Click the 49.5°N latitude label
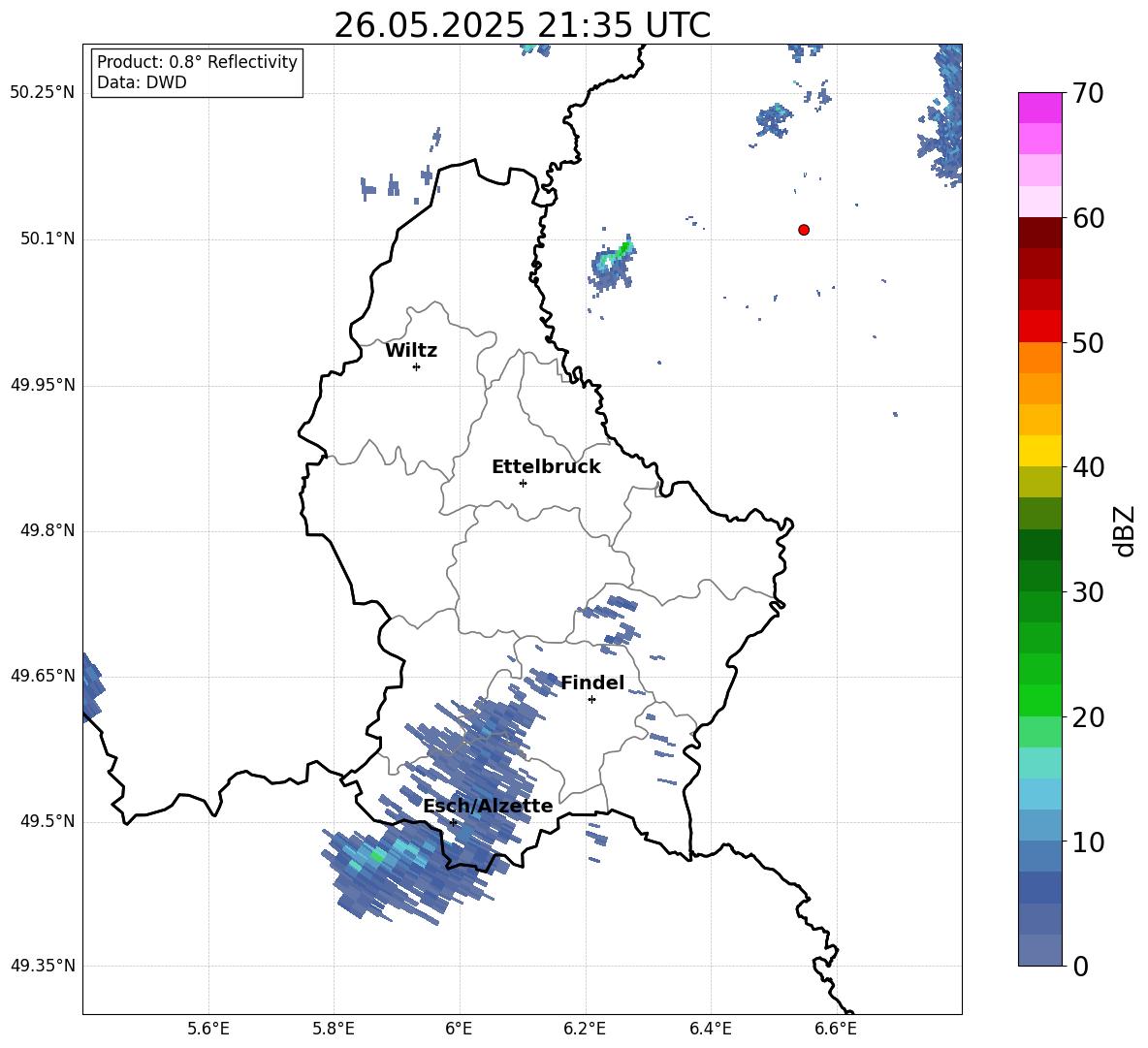The width and height of the screenshot is (1148, 1048). (x=48, y=821)
